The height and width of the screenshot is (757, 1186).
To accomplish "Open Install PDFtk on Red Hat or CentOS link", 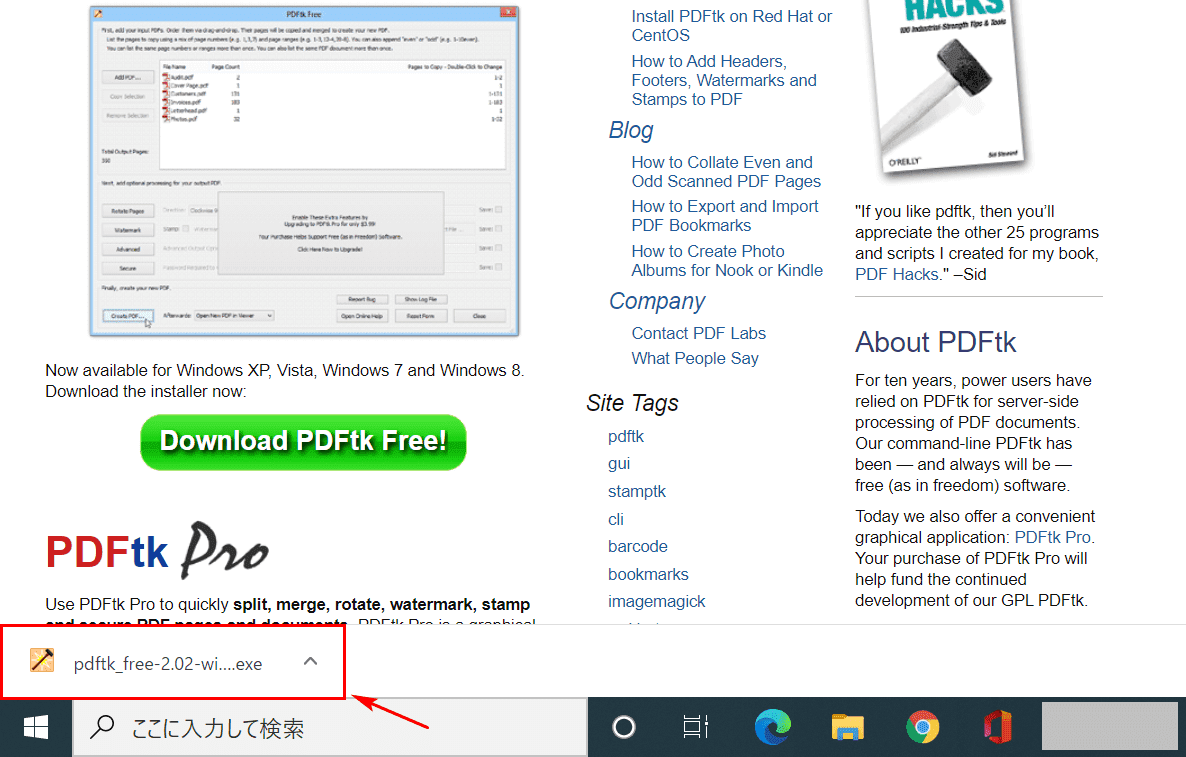I will click(731, 26).
